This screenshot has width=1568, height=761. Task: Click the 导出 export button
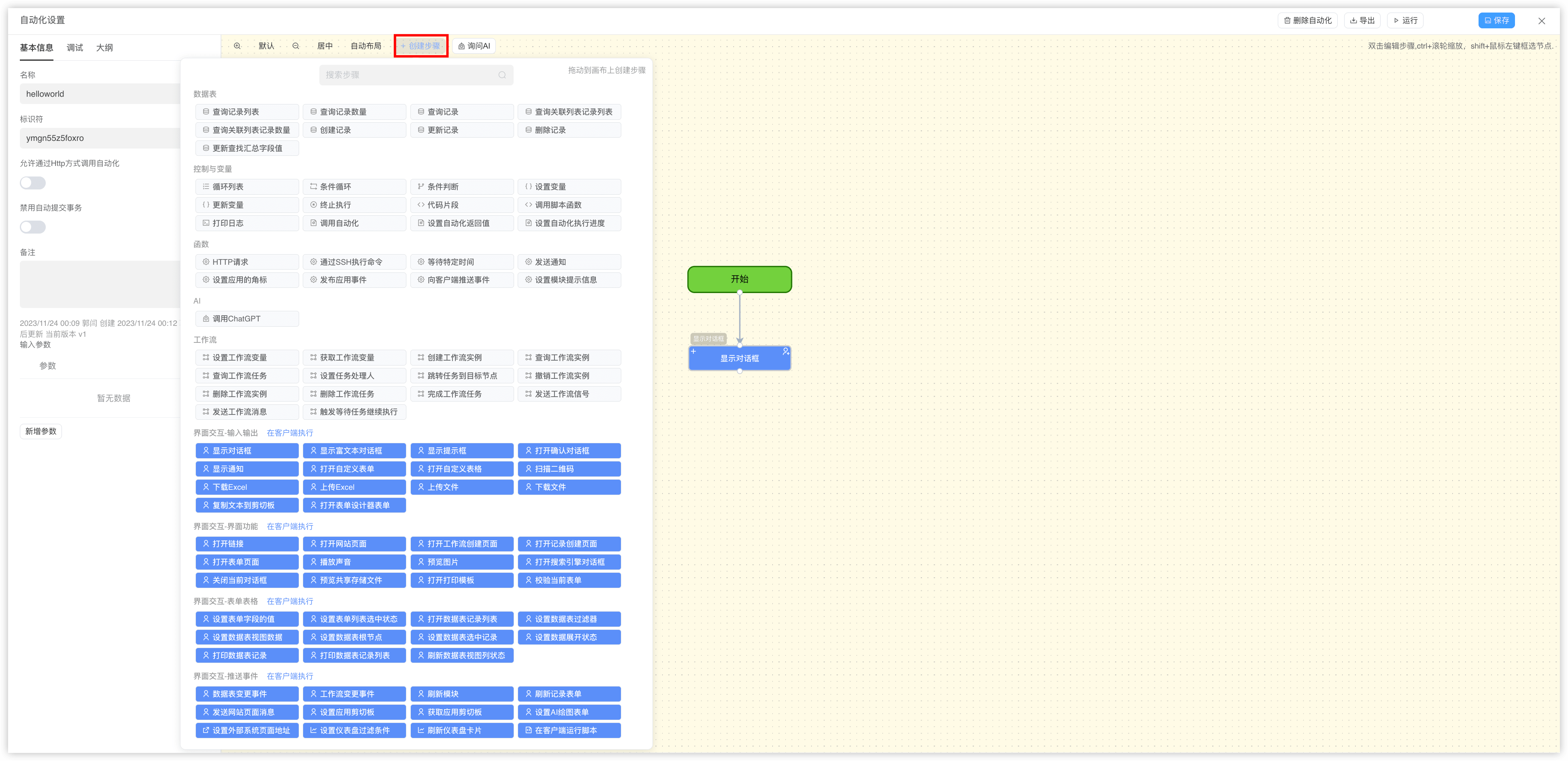(x=1362, y=20)
